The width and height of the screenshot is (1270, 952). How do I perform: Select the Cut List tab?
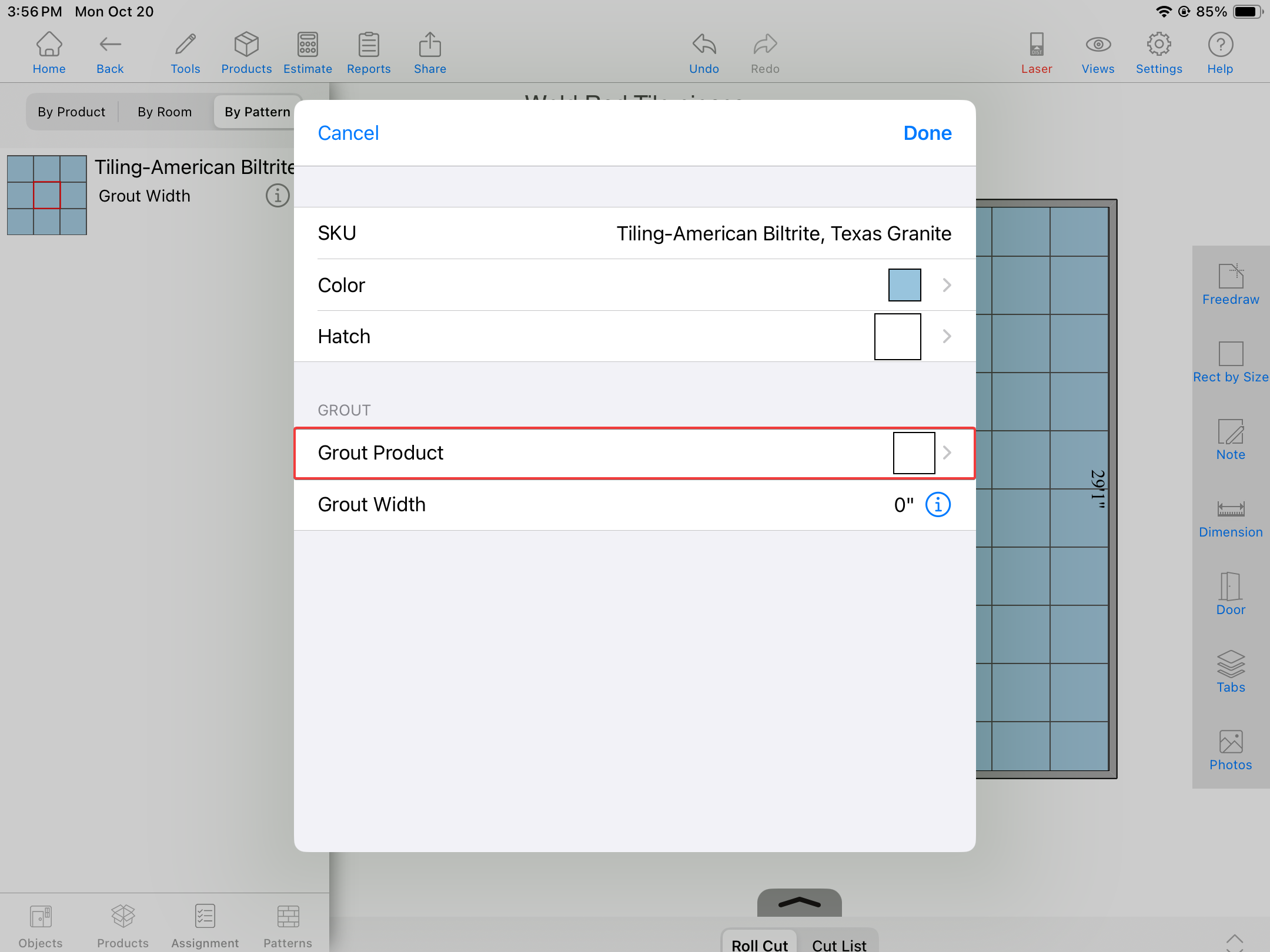839,944
